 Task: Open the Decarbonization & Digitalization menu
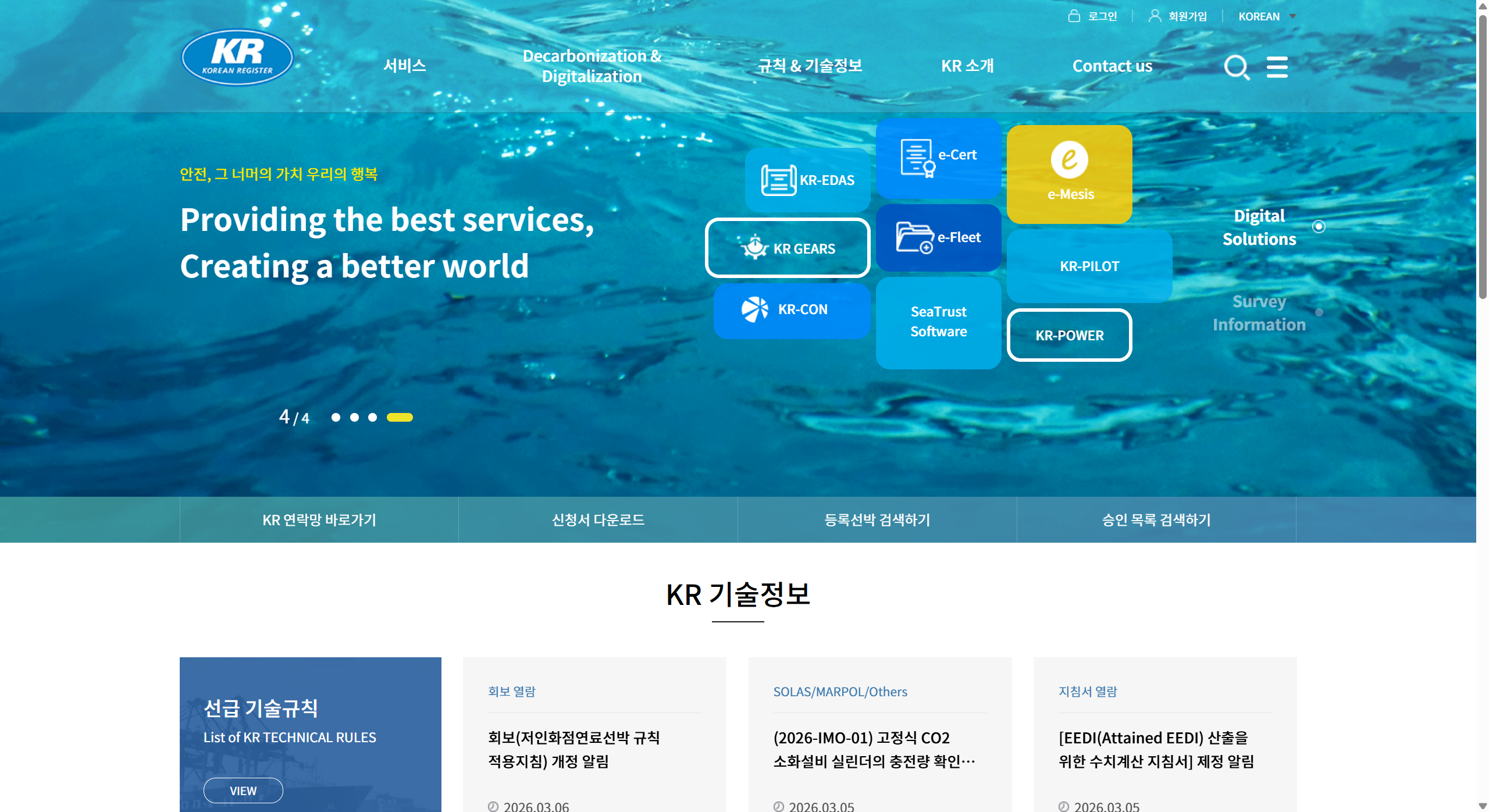click(592, 66)
